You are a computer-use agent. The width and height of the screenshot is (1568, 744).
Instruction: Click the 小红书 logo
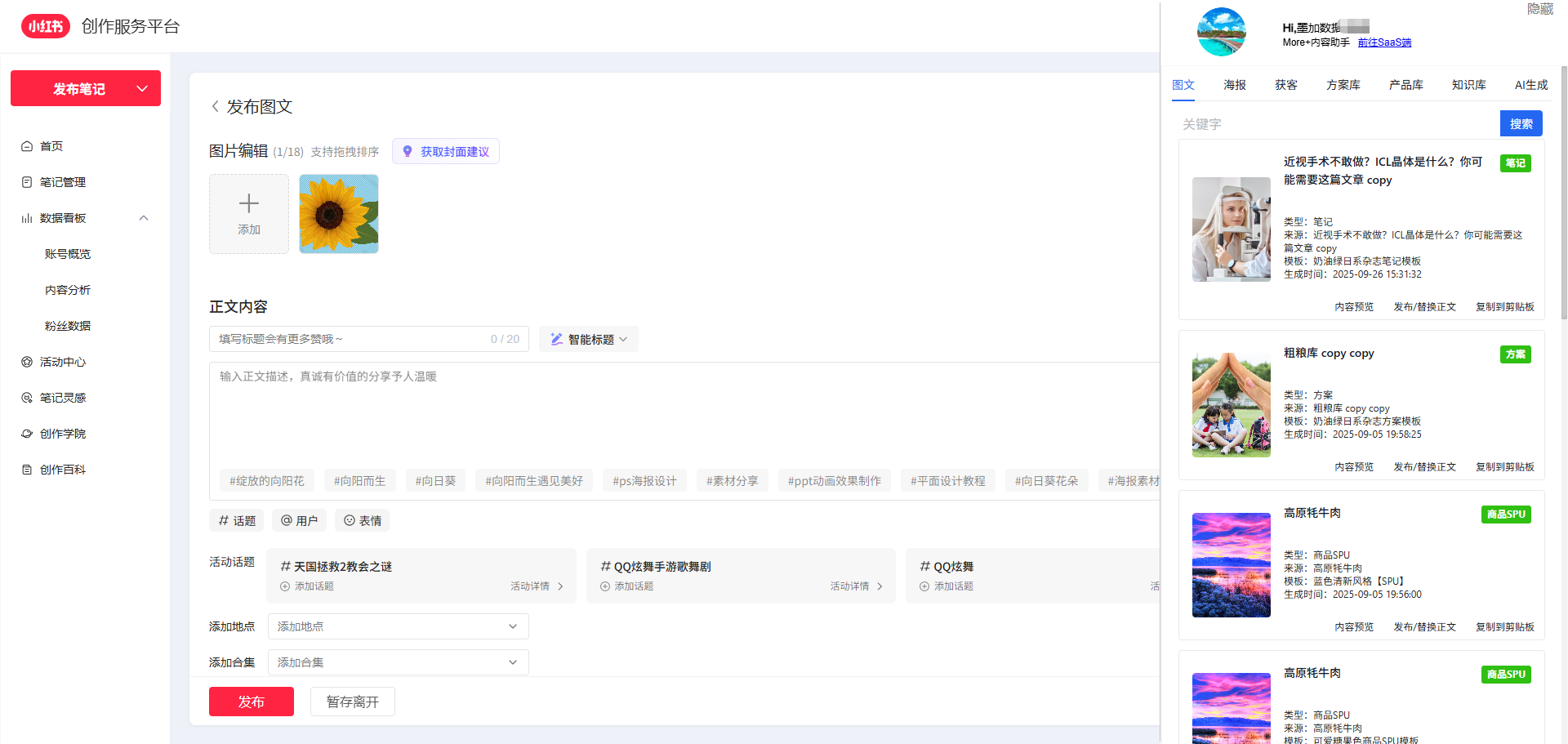click(x=46, y=26)
